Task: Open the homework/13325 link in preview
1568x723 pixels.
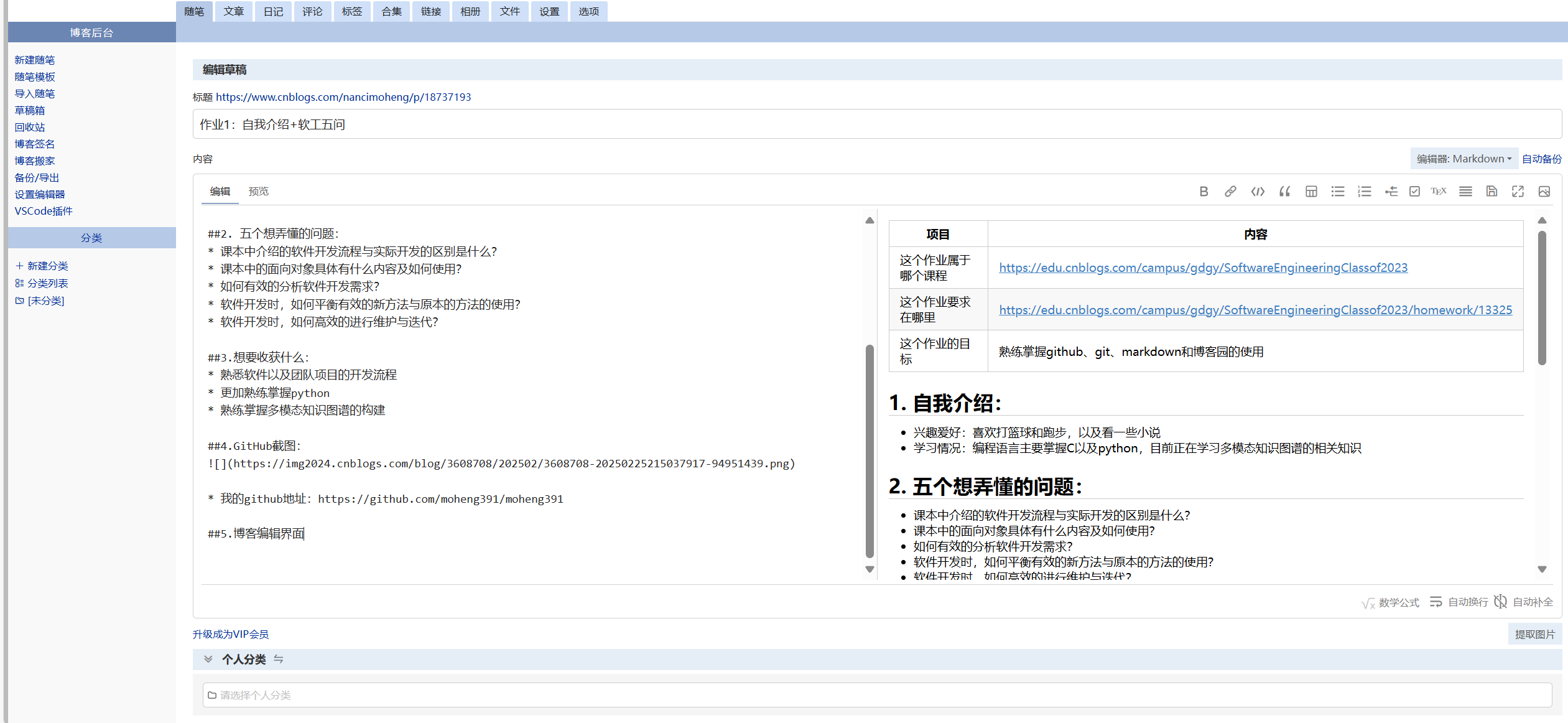Action: [x=1255, y=310]
